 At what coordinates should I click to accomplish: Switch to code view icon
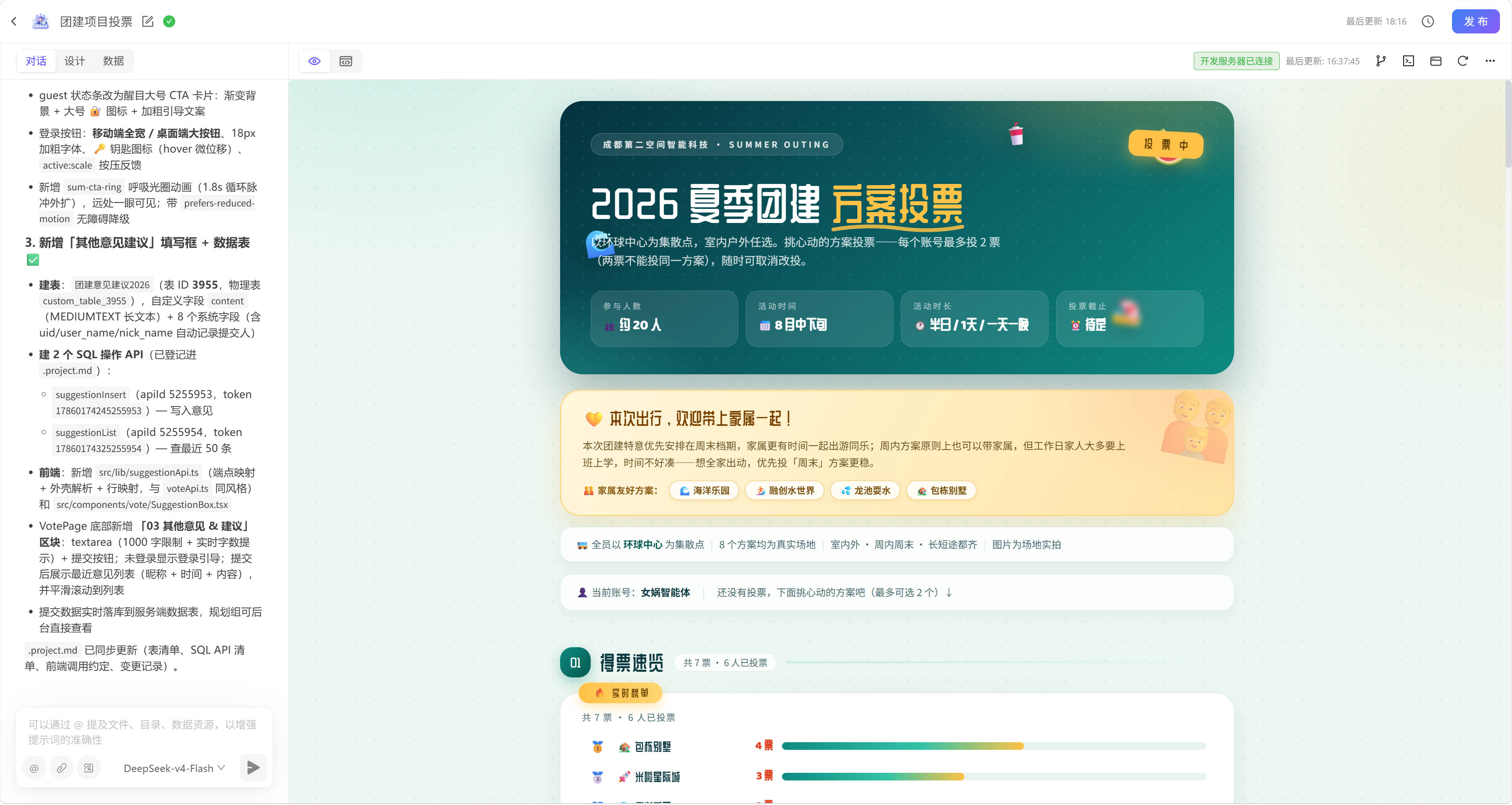click(346, 61)
